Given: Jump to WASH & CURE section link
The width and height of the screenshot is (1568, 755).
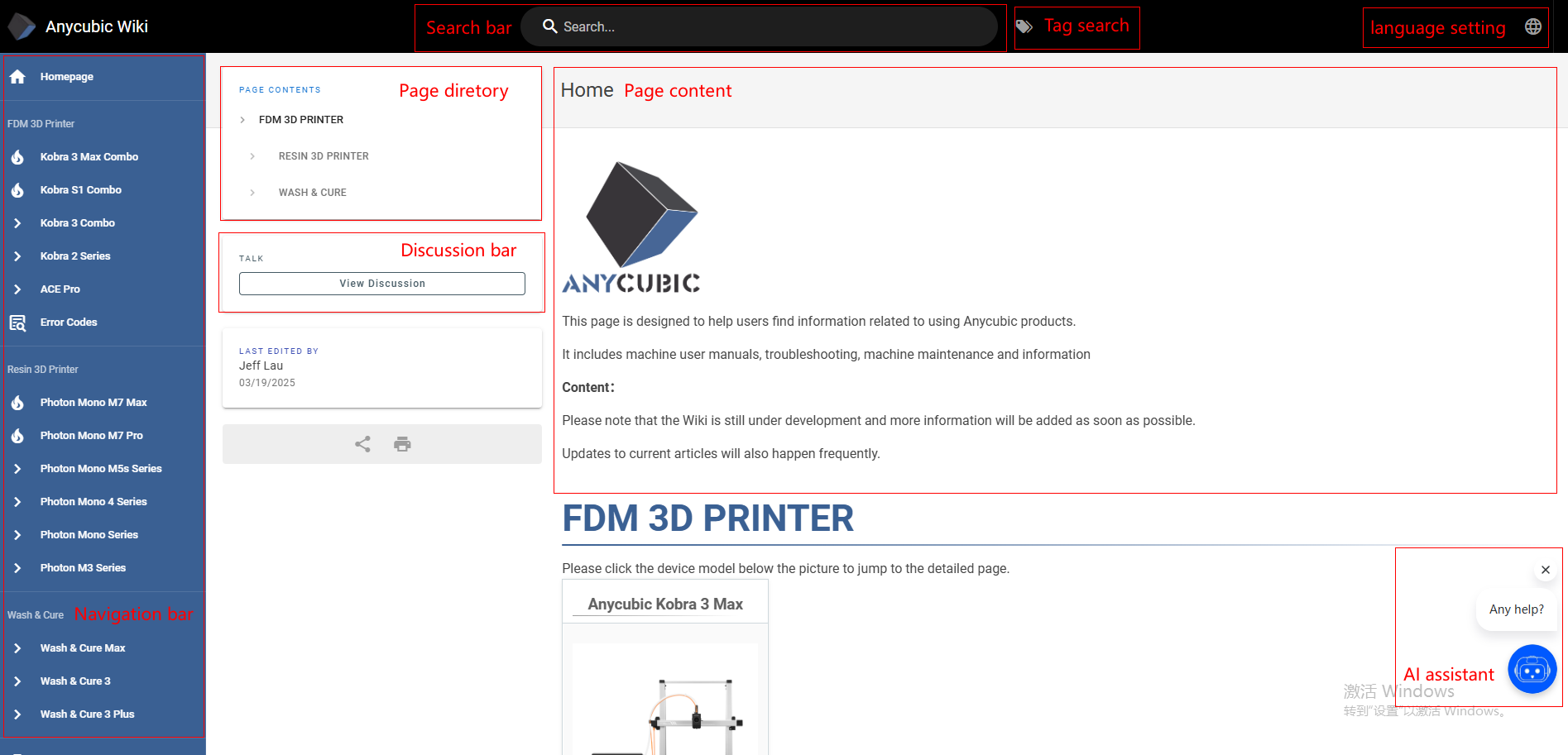Looking at the screenshot, I should (313, 193).
